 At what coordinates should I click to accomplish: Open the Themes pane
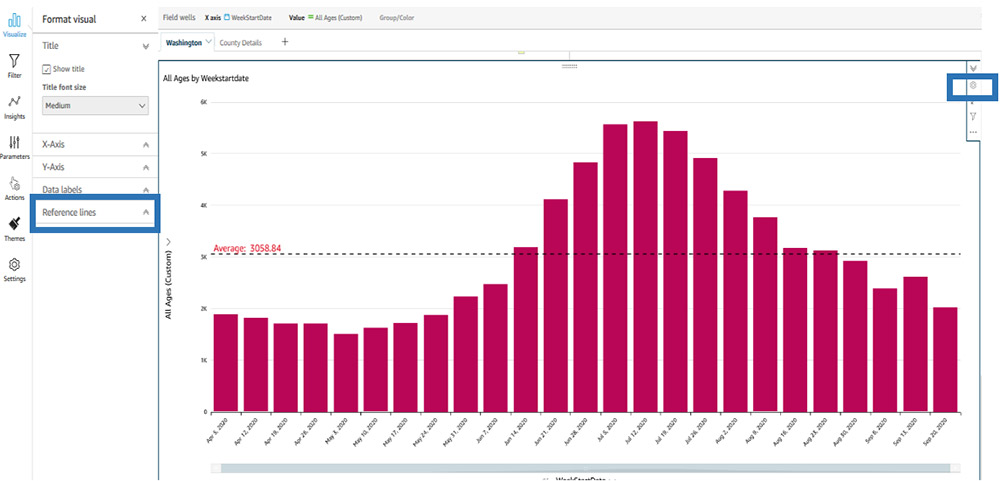click(x=14, y=230)
